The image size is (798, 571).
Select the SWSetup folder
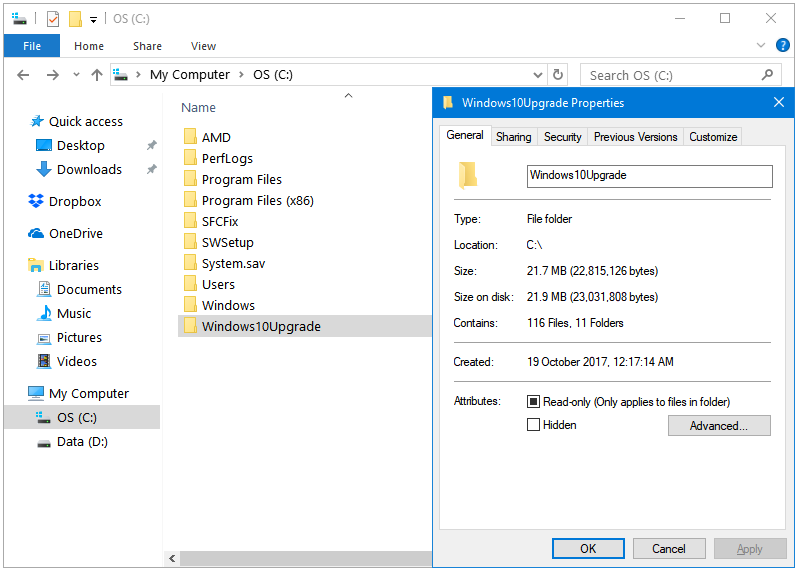[x=227, y=242]
